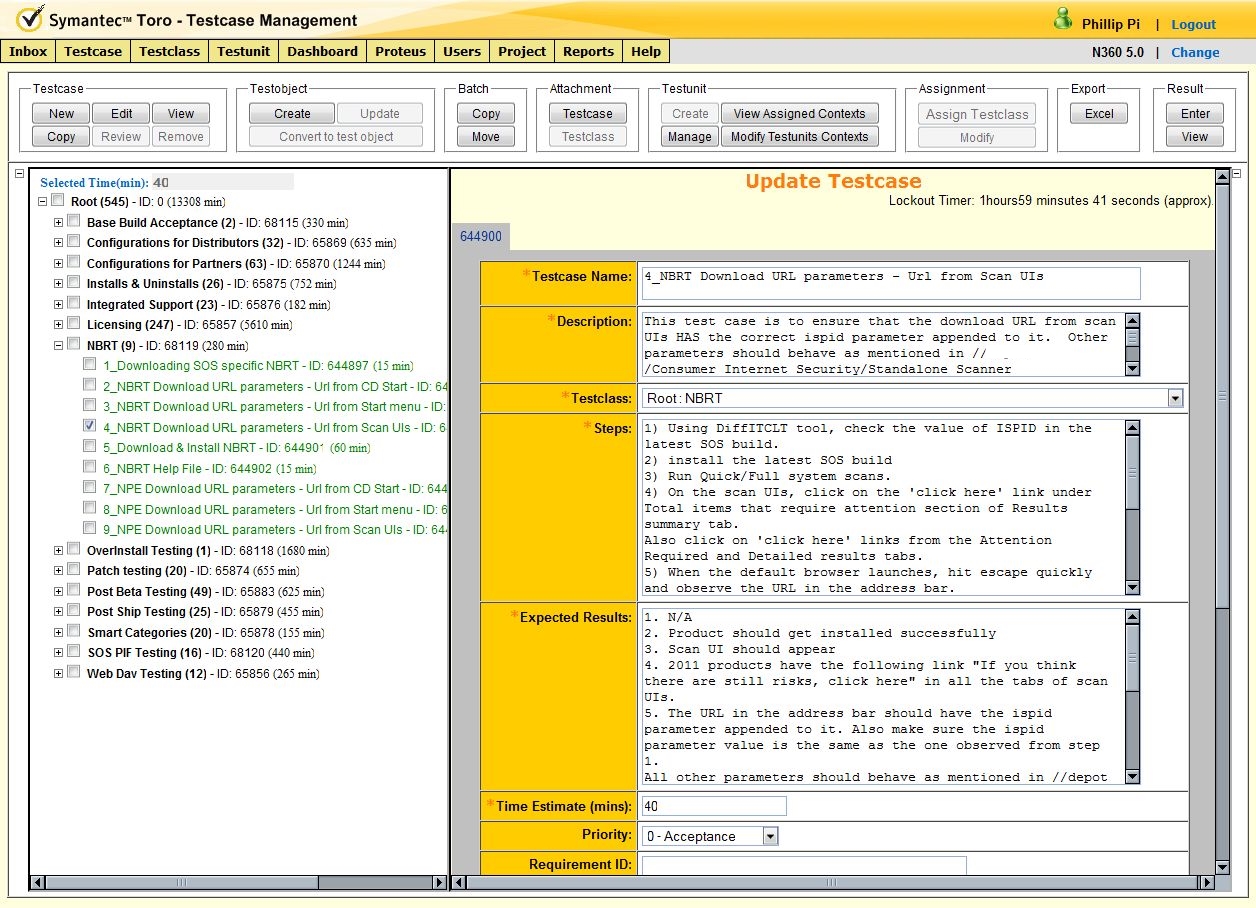Click the scroll-down arrow in Steps textbox

tap(1132, 588)
